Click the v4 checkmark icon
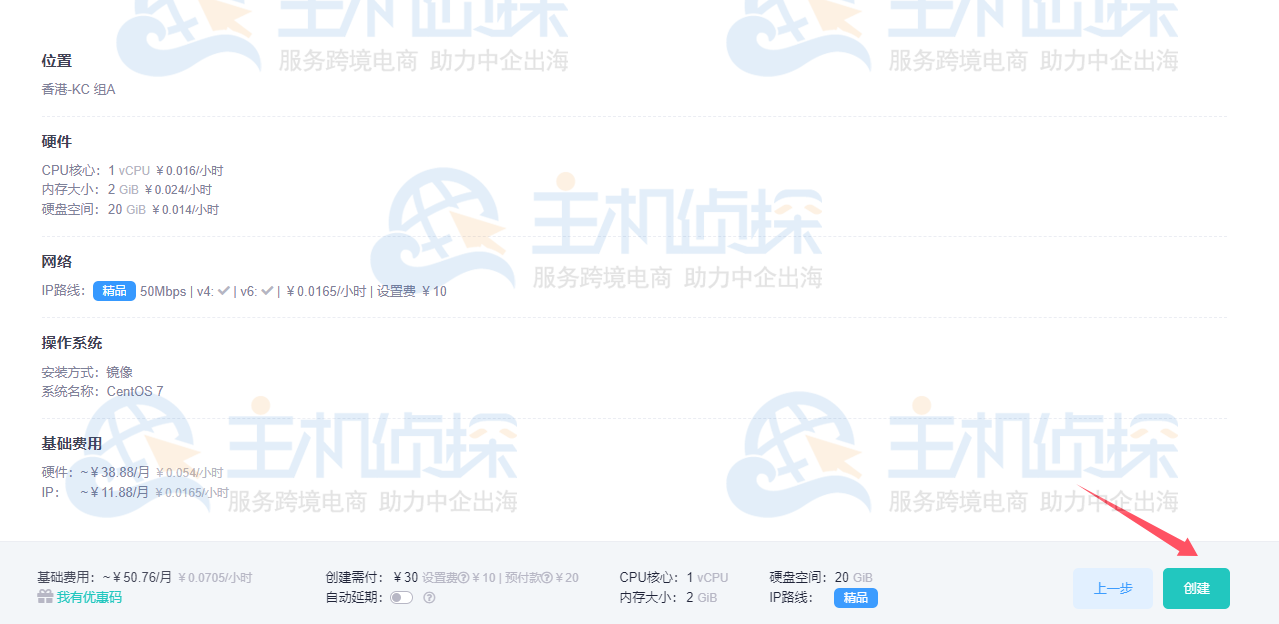 coord(224,291)
